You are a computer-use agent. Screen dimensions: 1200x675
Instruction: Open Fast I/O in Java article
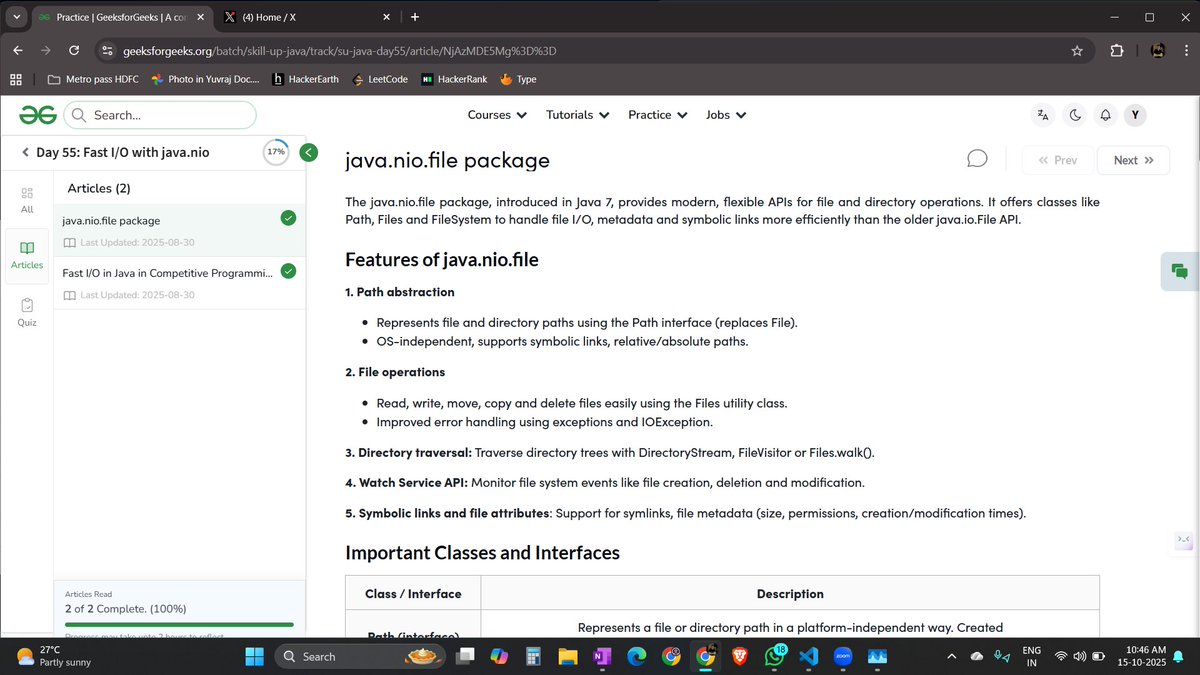(179, 282)
